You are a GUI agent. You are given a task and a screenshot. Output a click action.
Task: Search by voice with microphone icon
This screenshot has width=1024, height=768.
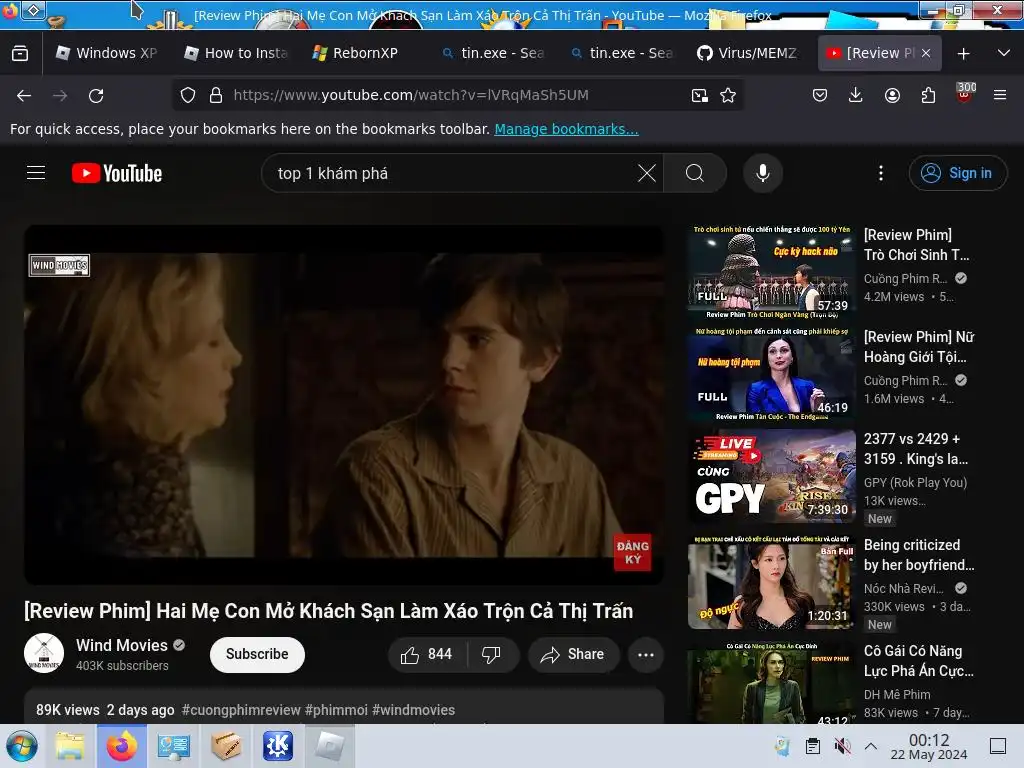click(x=762, y=173)
